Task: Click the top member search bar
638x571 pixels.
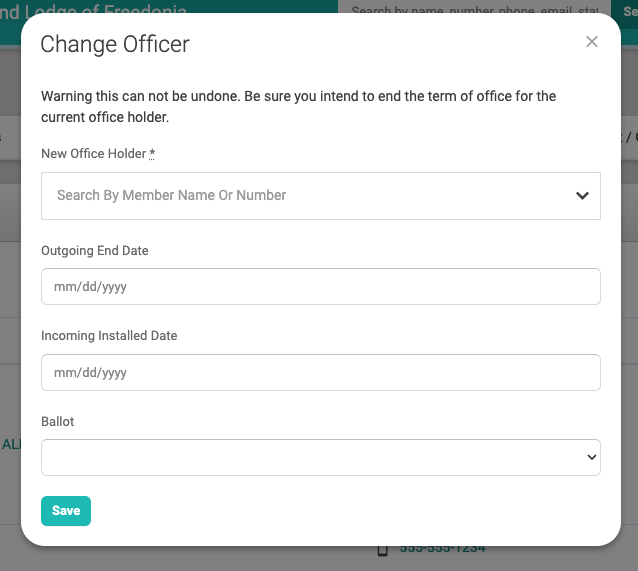Action: 474,7
